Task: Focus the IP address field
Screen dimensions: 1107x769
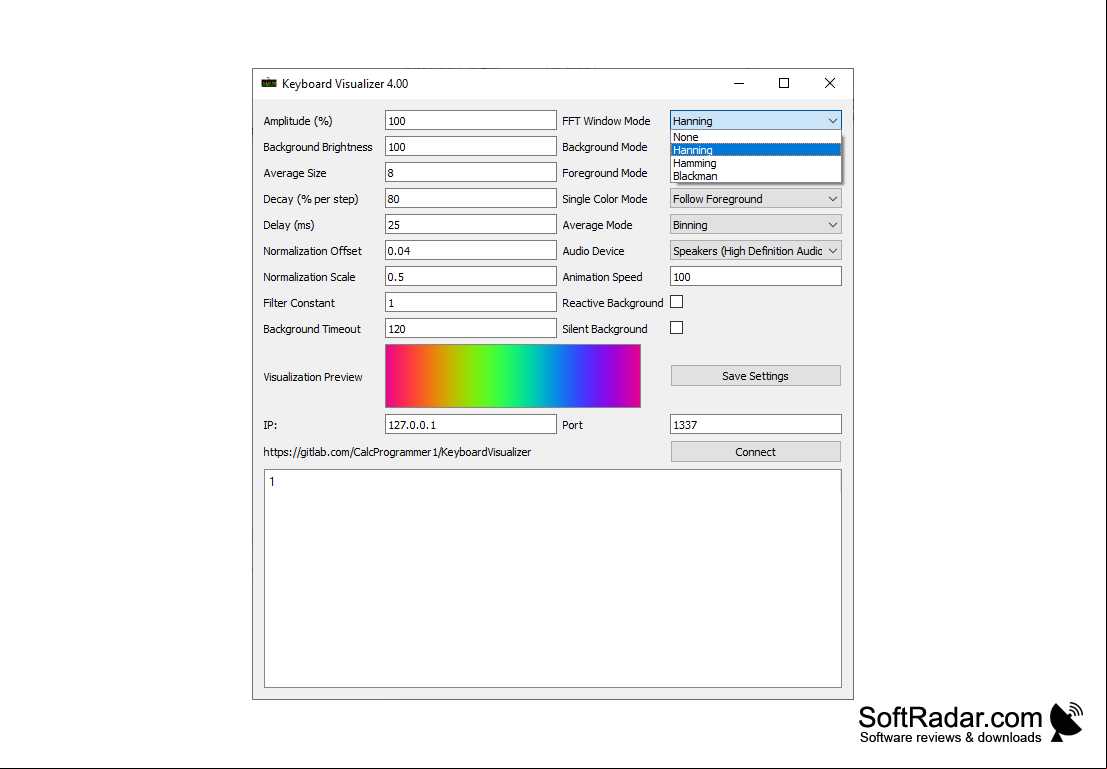Action: pos(470,424)
